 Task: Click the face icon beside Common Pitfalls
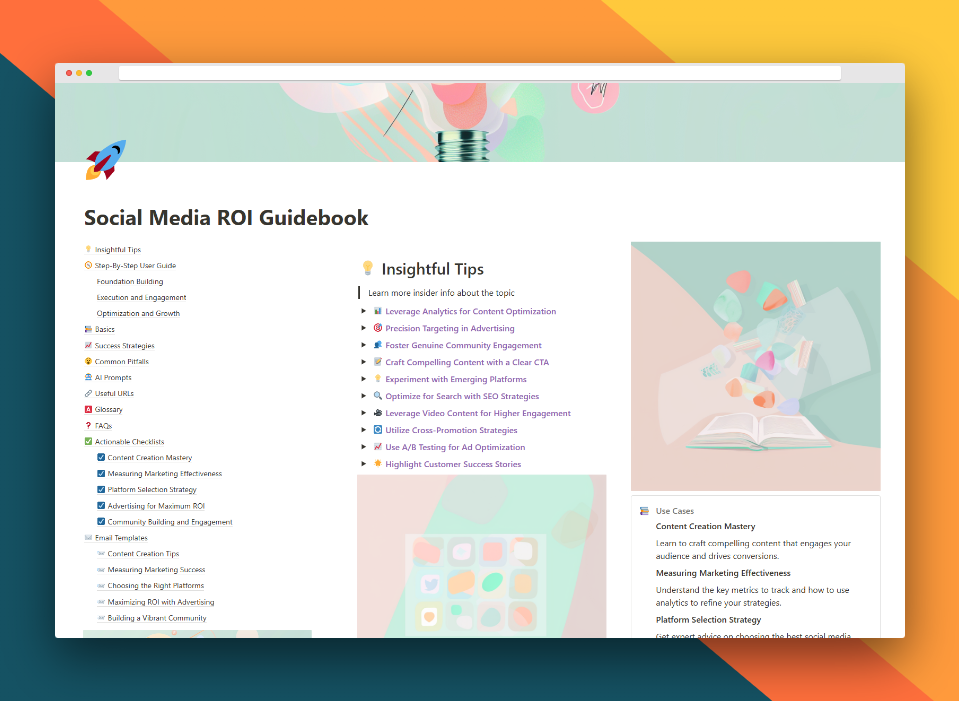88,361
